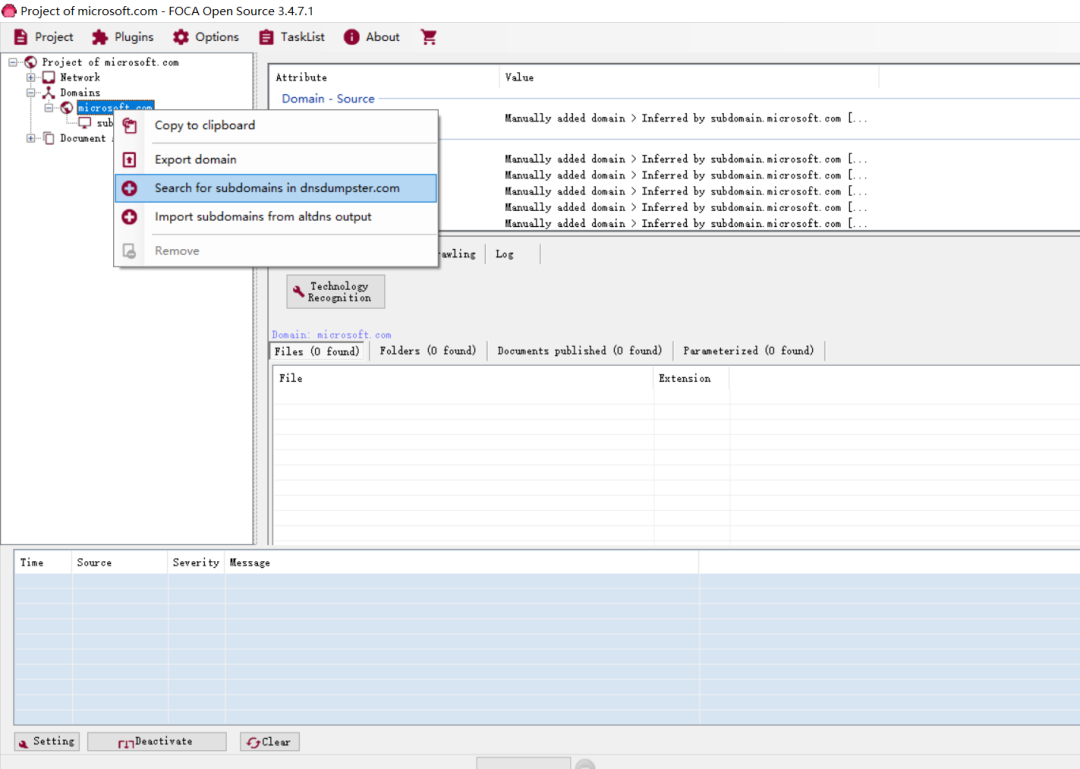Screen dimensions: 1080x769
Task: Click the FOCA application icon in title bar
Action: (x=9, y=11)
